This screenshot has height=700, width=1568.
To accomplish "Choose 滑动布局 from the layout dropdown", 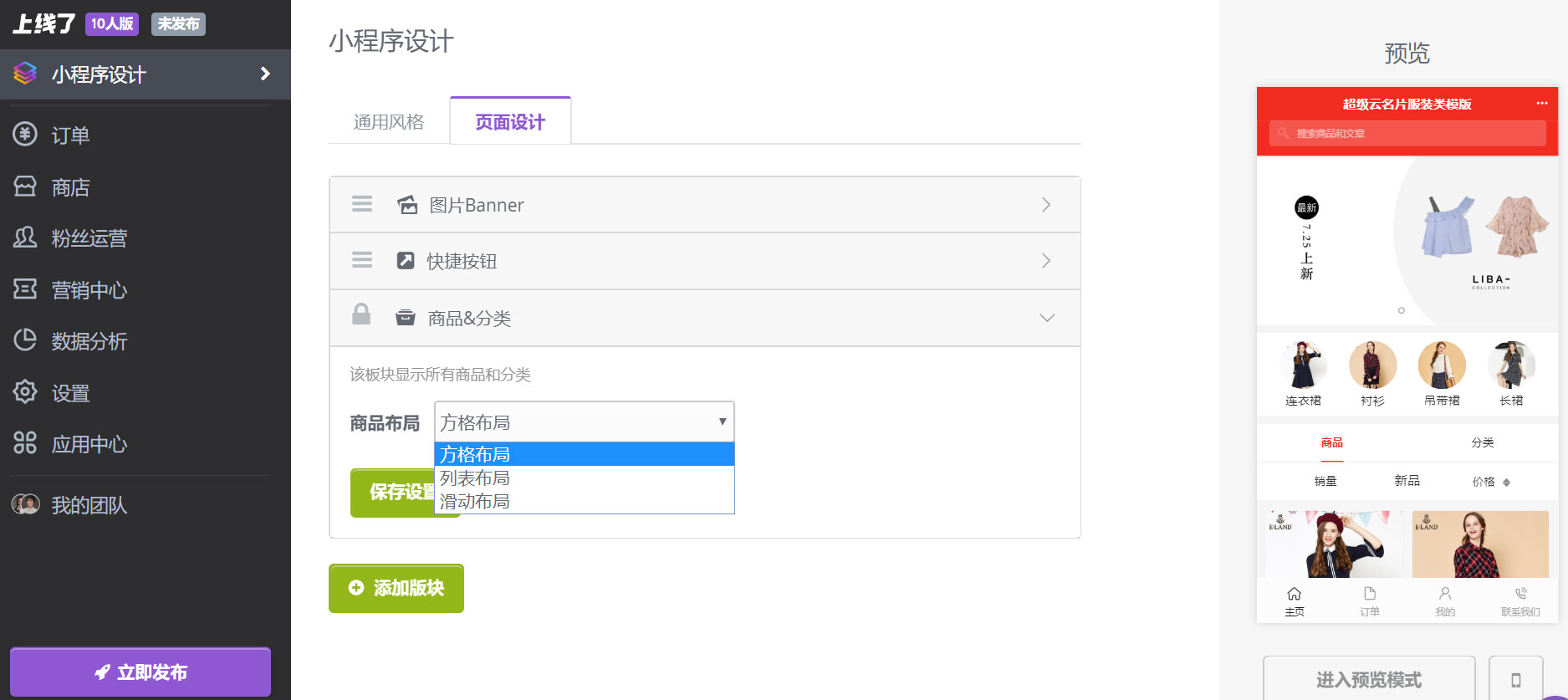I will [475, 502].
